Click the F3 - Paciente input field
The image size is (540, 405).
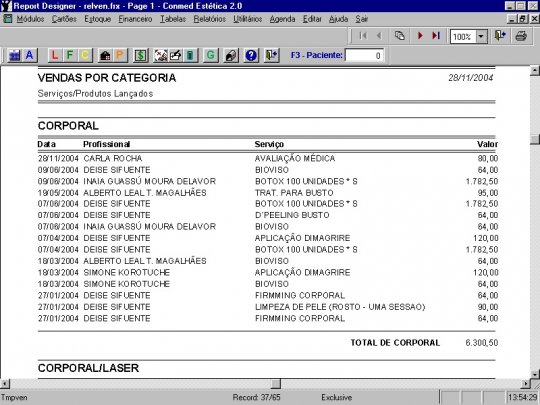364,55
